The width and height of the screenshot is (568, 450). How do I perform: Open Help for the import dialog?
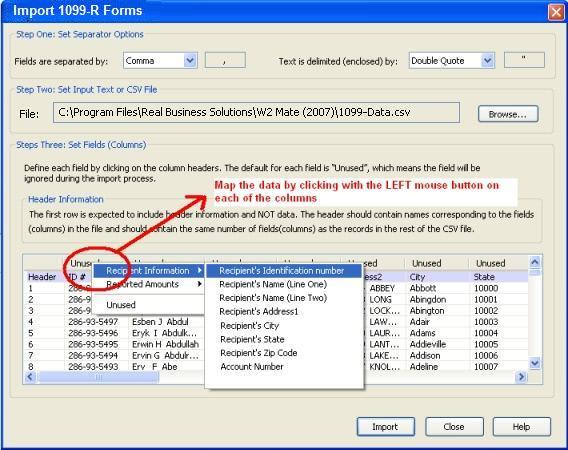tap(521, 427)
